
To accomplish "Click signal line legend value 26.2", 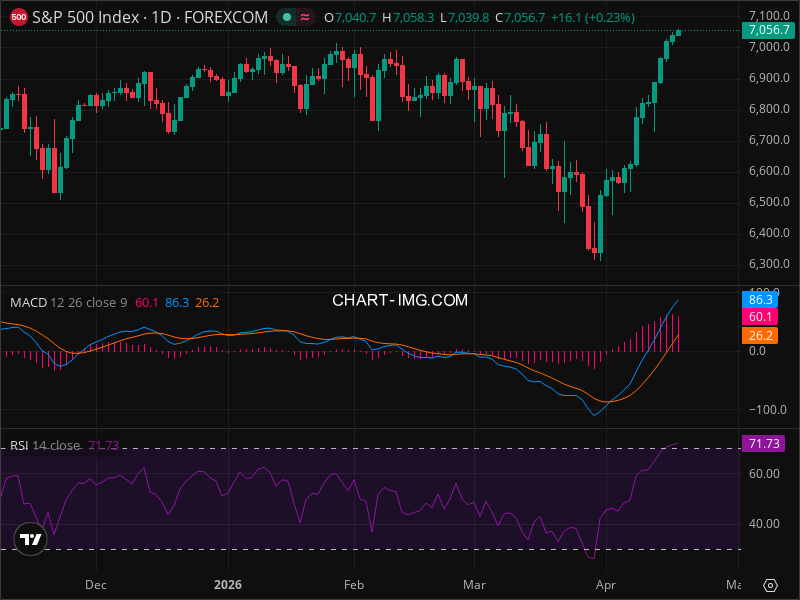I will (x=207, y=303).
